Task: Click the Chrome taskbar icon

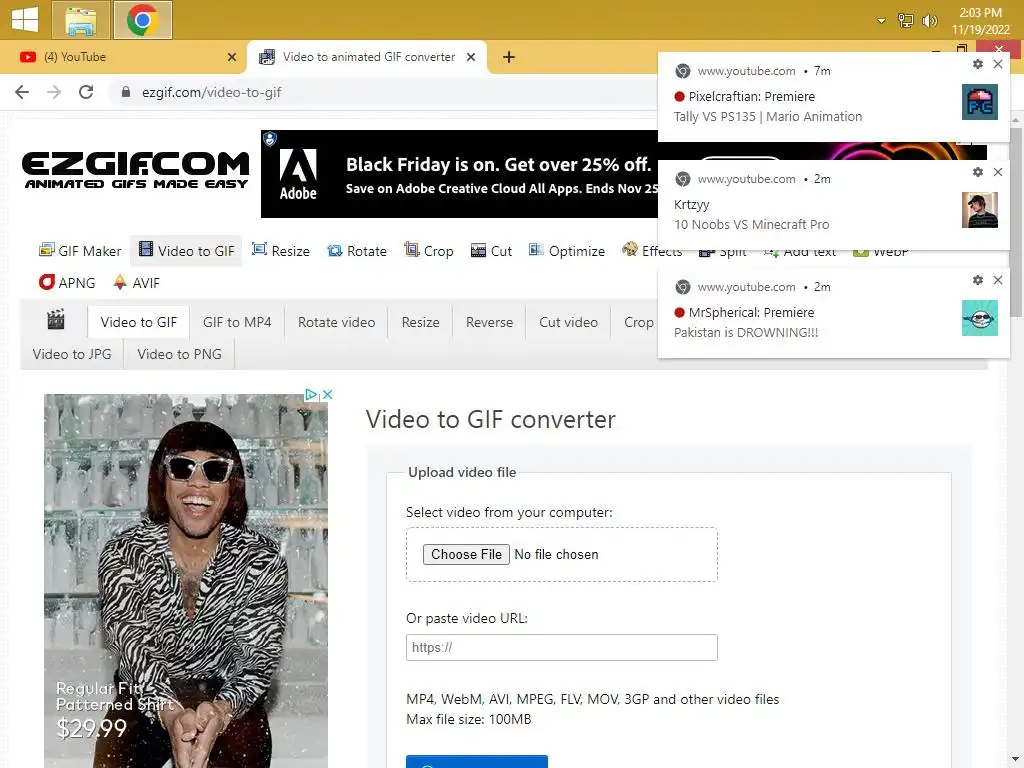Action: pos(142,20)
